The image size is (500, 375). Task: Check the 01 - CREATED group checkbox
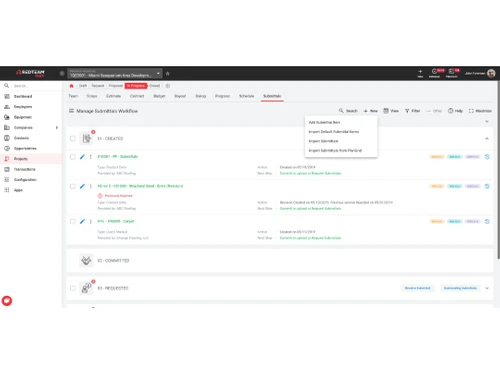[73, 138]
